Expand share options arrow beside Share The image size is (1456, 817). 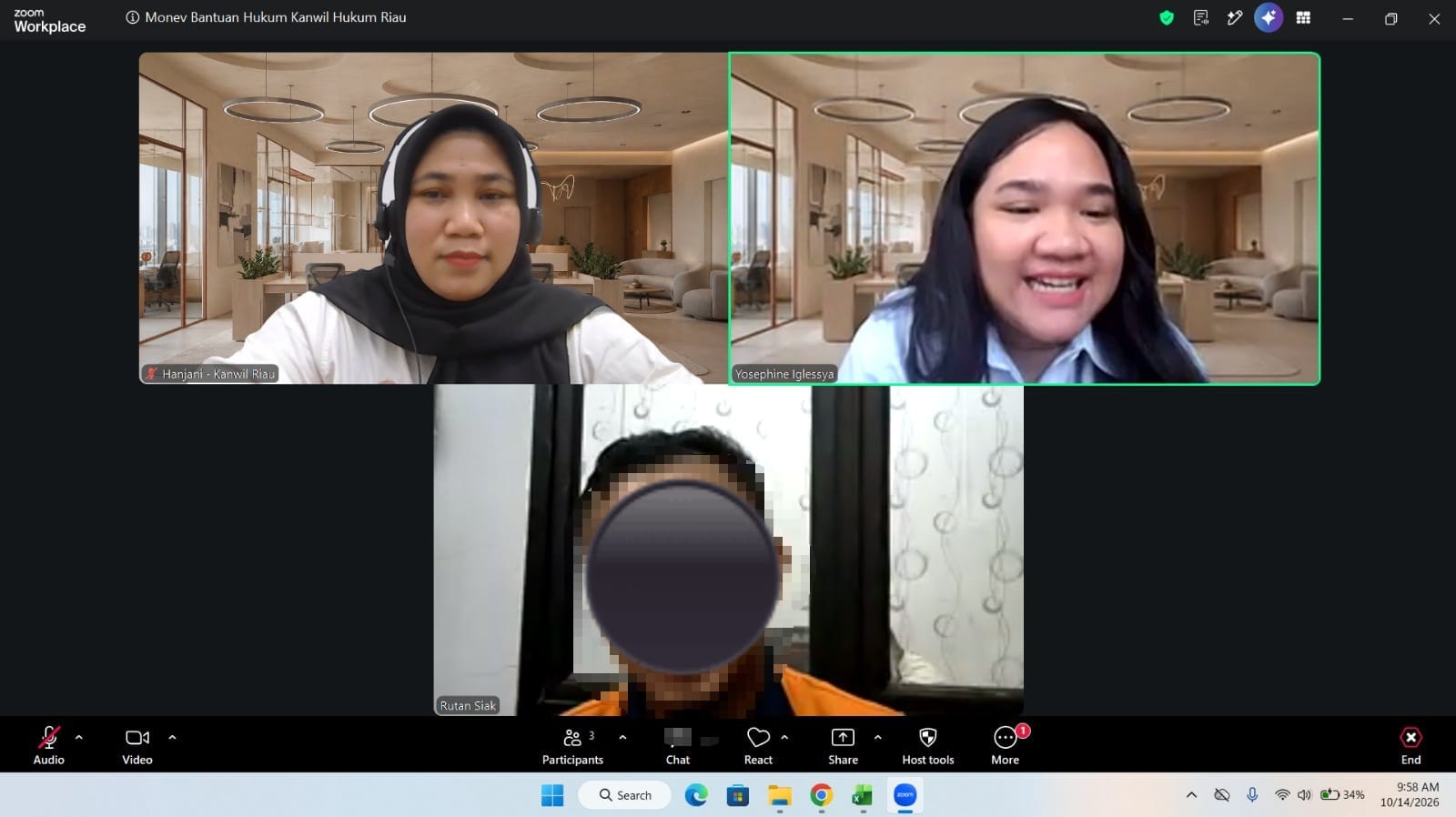point(877,737)
